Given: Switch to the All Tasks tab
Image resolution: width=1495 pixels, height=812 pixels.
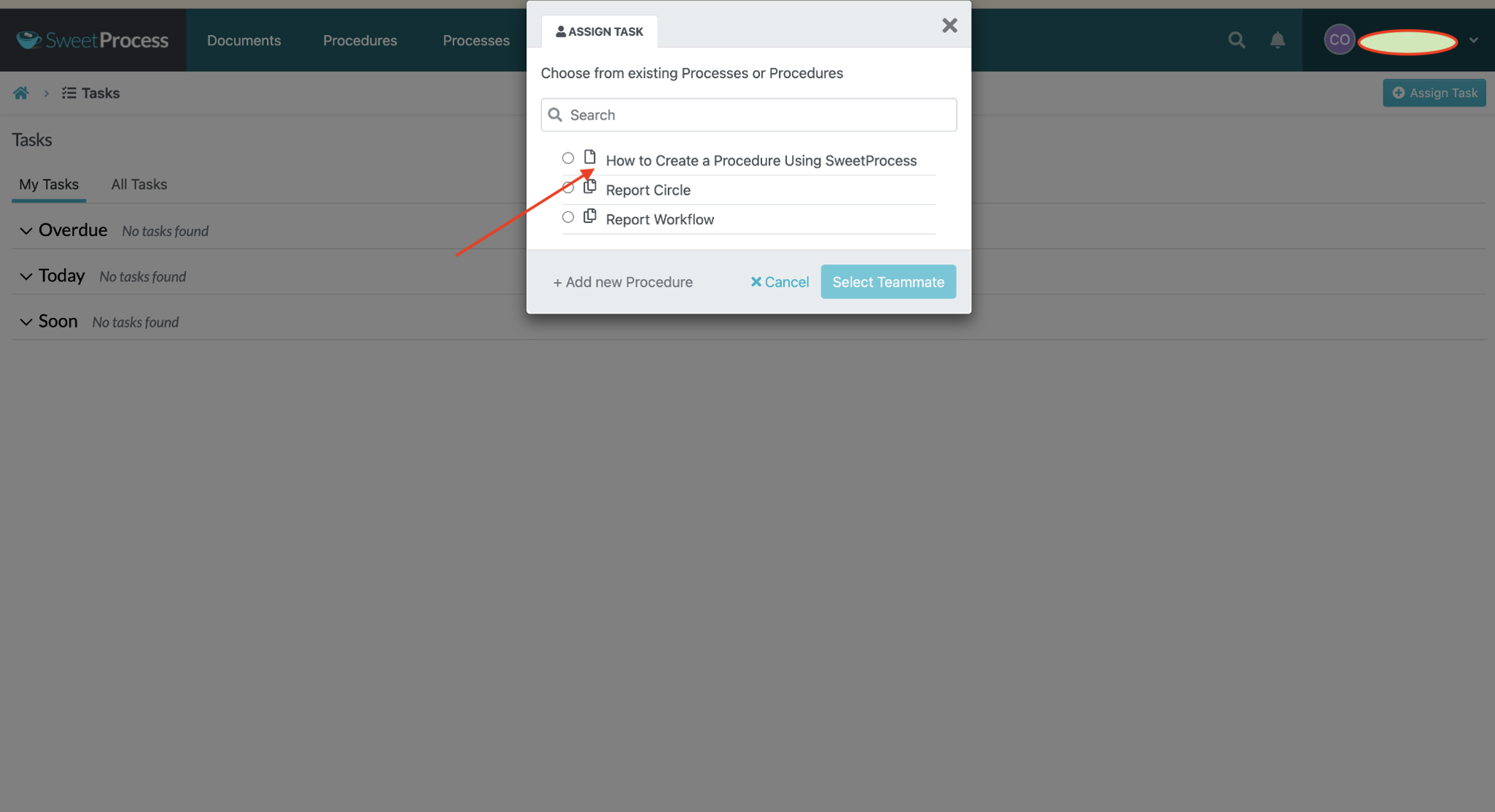Looking at the screenshot, I should (139, 183).
